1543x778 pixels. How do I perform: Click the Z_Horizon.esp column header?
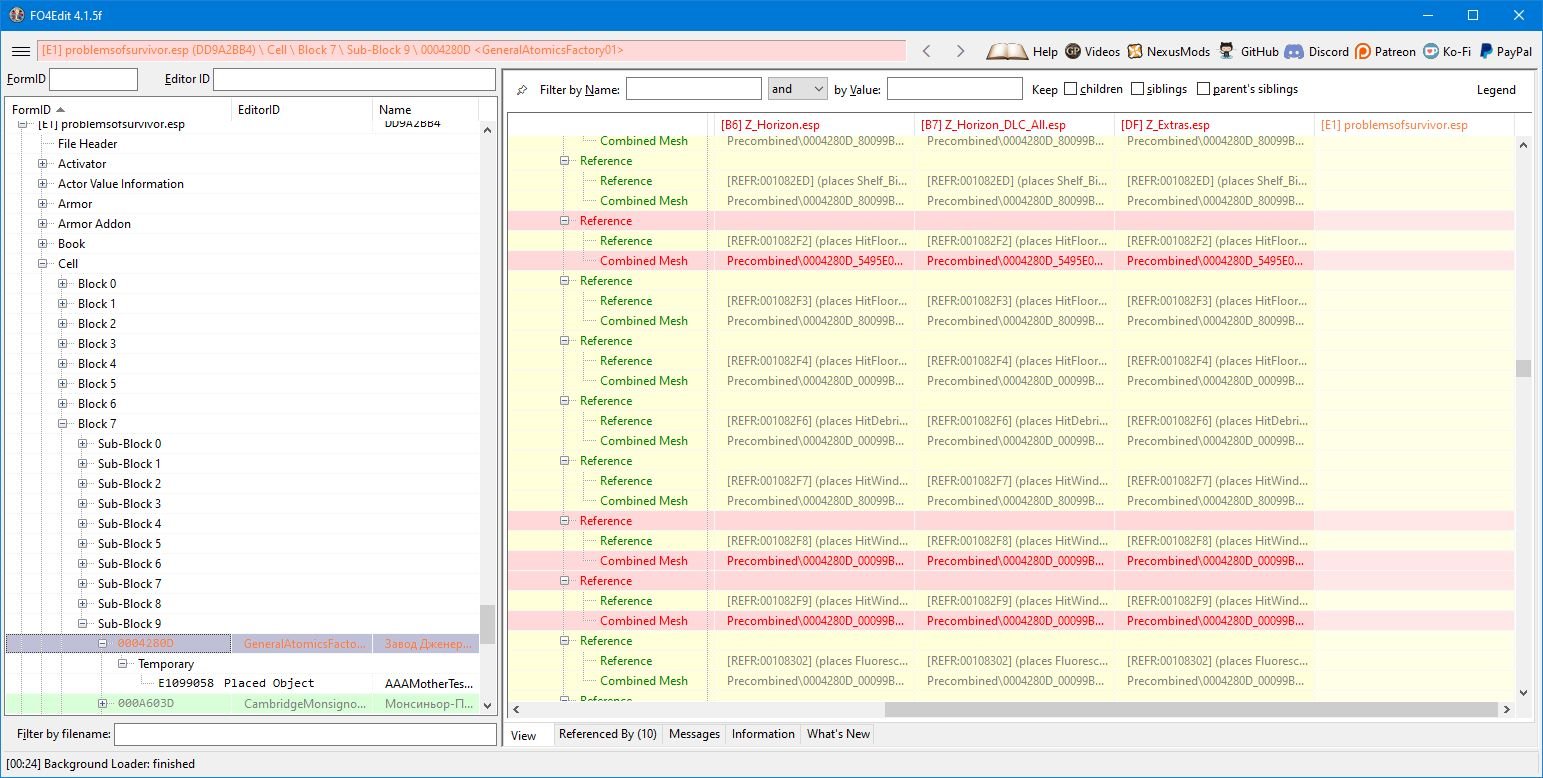tap(812, 125)
